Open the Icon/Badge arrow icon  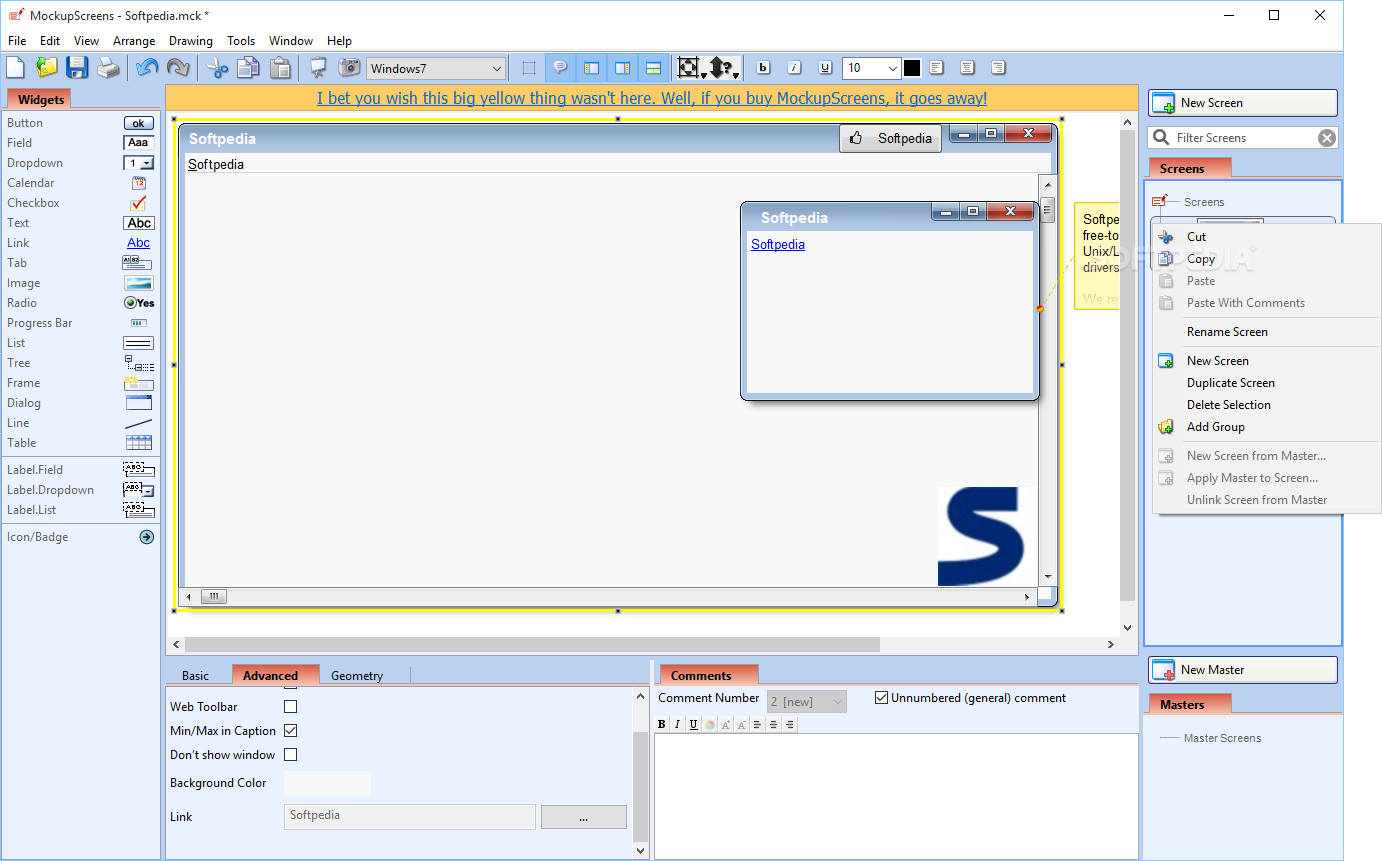[147, 537]
